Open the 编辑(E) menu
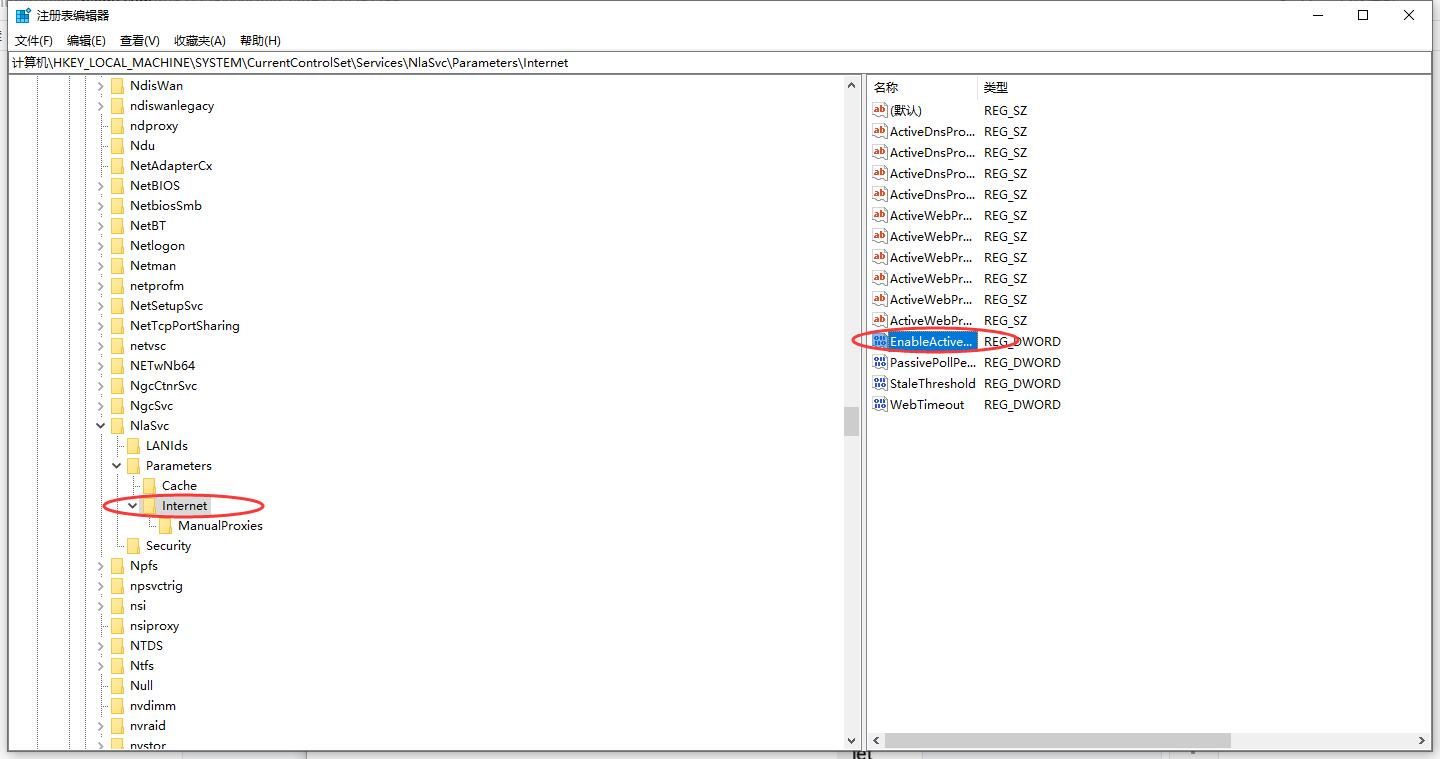 [86, 41]
